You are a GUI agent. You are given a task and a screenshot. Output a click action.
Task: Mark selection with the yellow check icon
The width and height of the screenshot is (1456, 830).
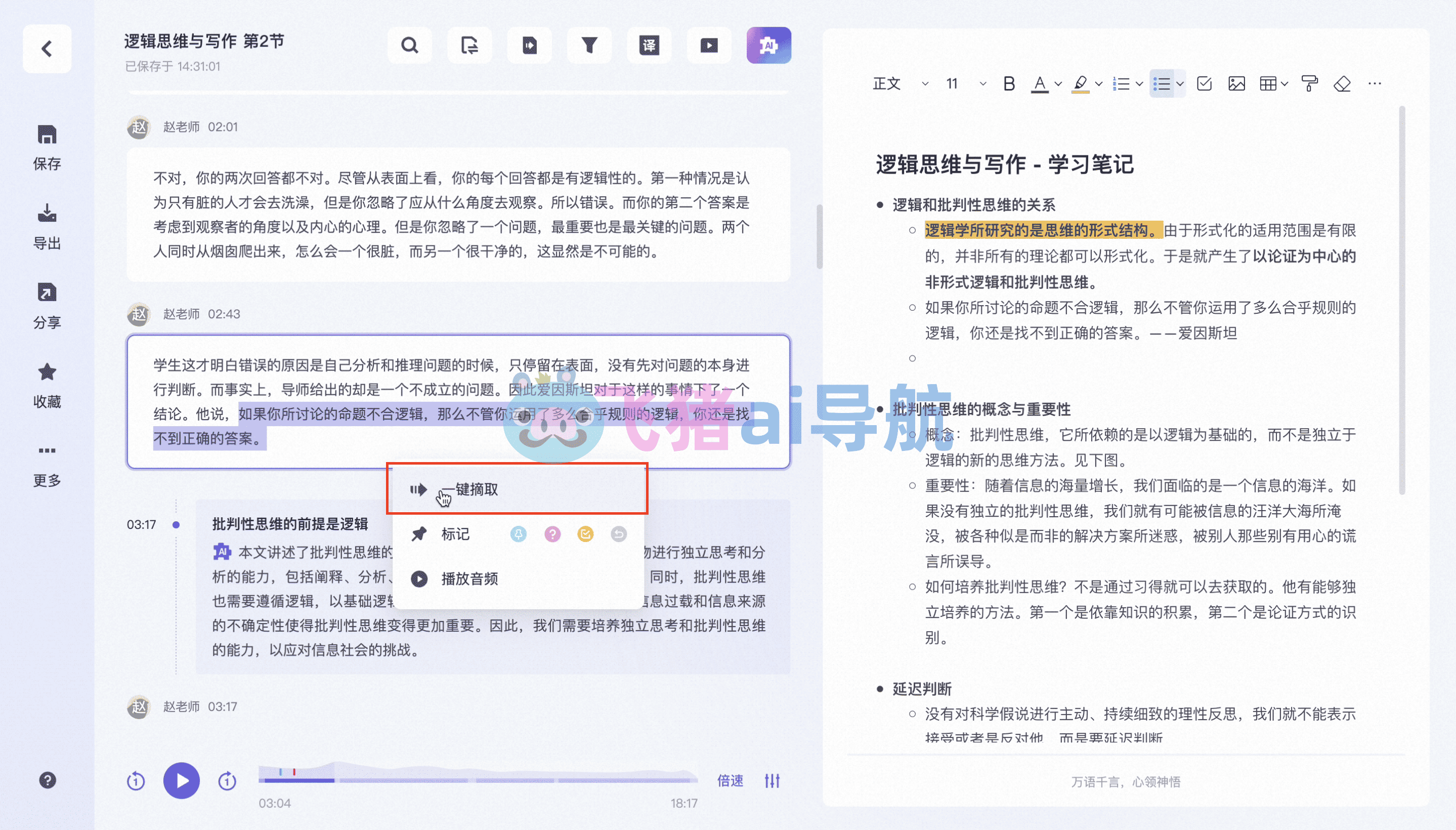point(585,533)
